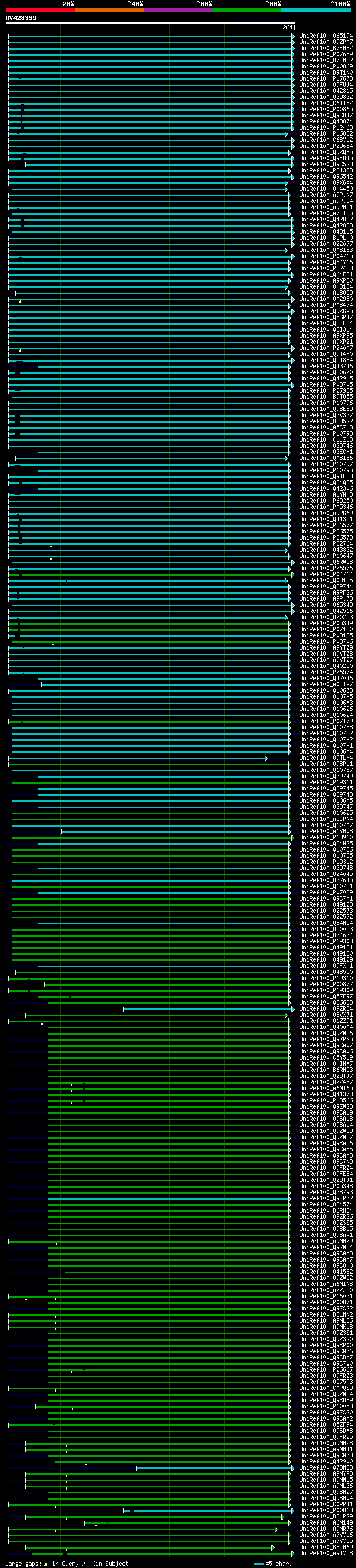Open the UniRef100_P17673 hit label
Image resolution: width=356 pixels, height=1568 pixels.
pos(325,78)
